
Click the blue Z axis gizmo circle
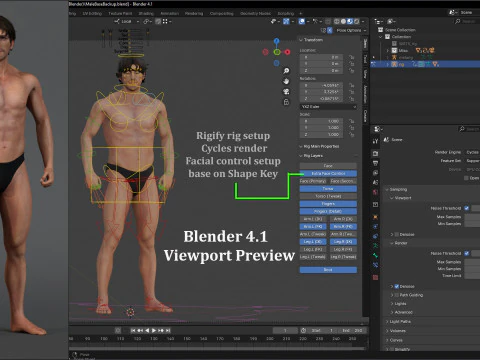(276, 41)
